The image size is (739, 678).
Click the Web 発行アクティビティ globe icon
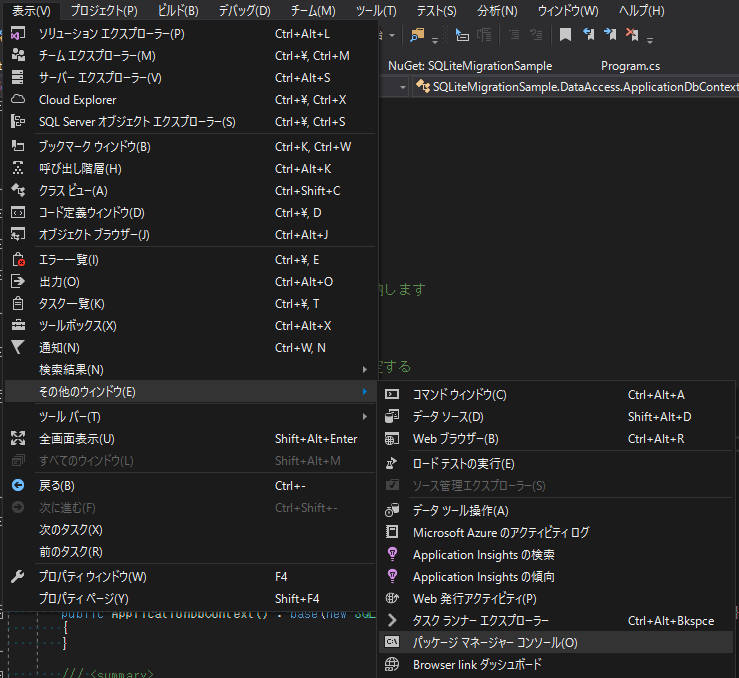[392, 598]
